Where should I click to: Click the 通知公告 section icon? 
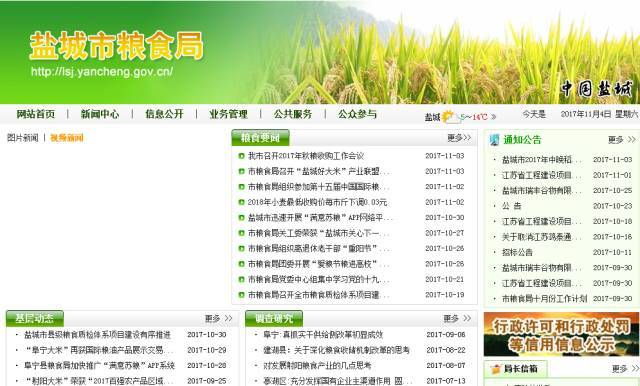pyautogui.click(x=494, y=140)
